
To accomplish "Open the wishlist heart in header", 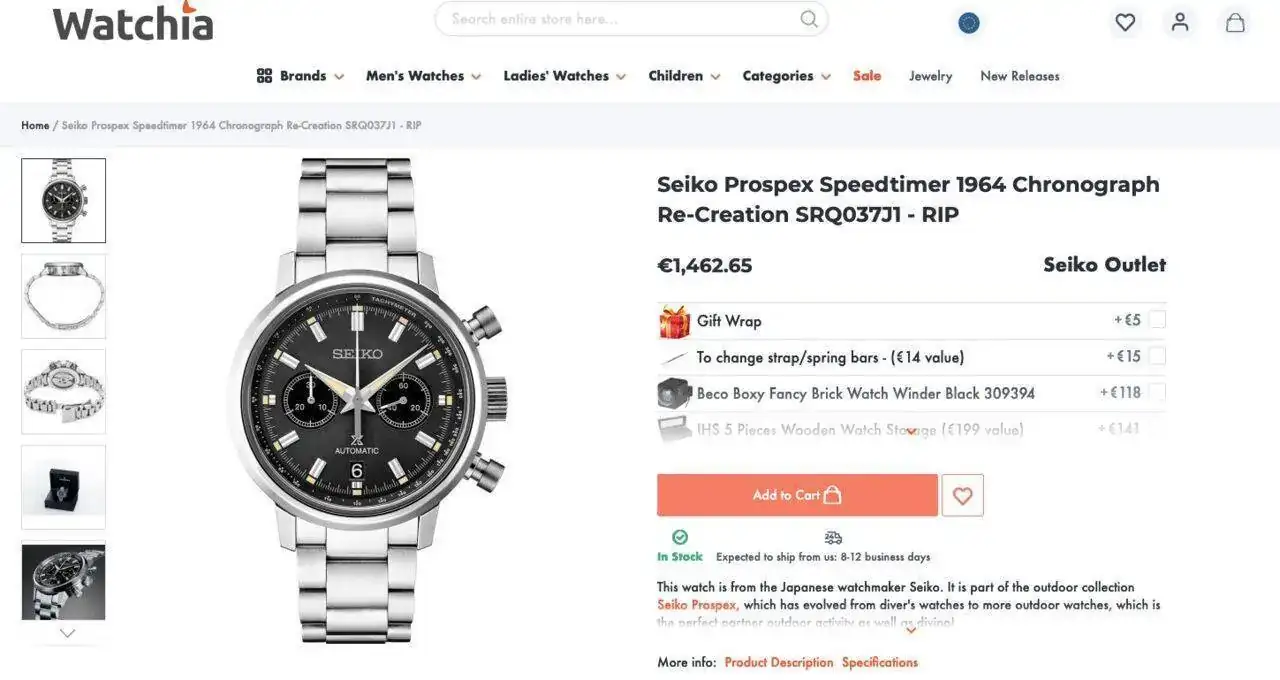I will (x=1125, y=22).
